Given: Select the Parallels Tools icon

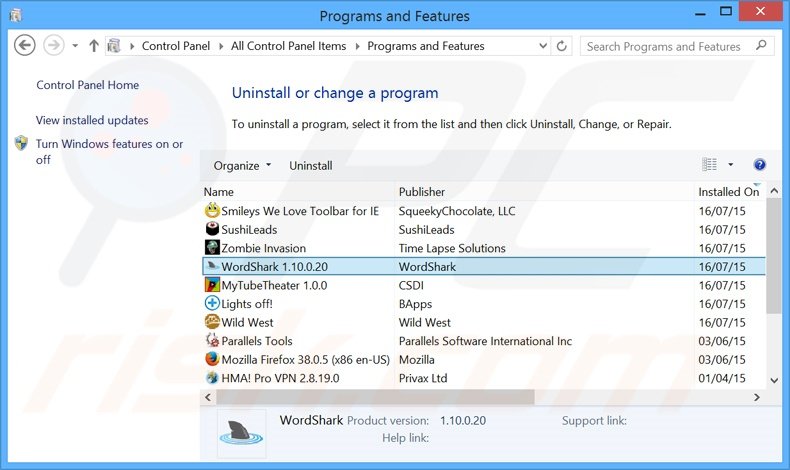Looking at the screenshot, I should [212, 340].
